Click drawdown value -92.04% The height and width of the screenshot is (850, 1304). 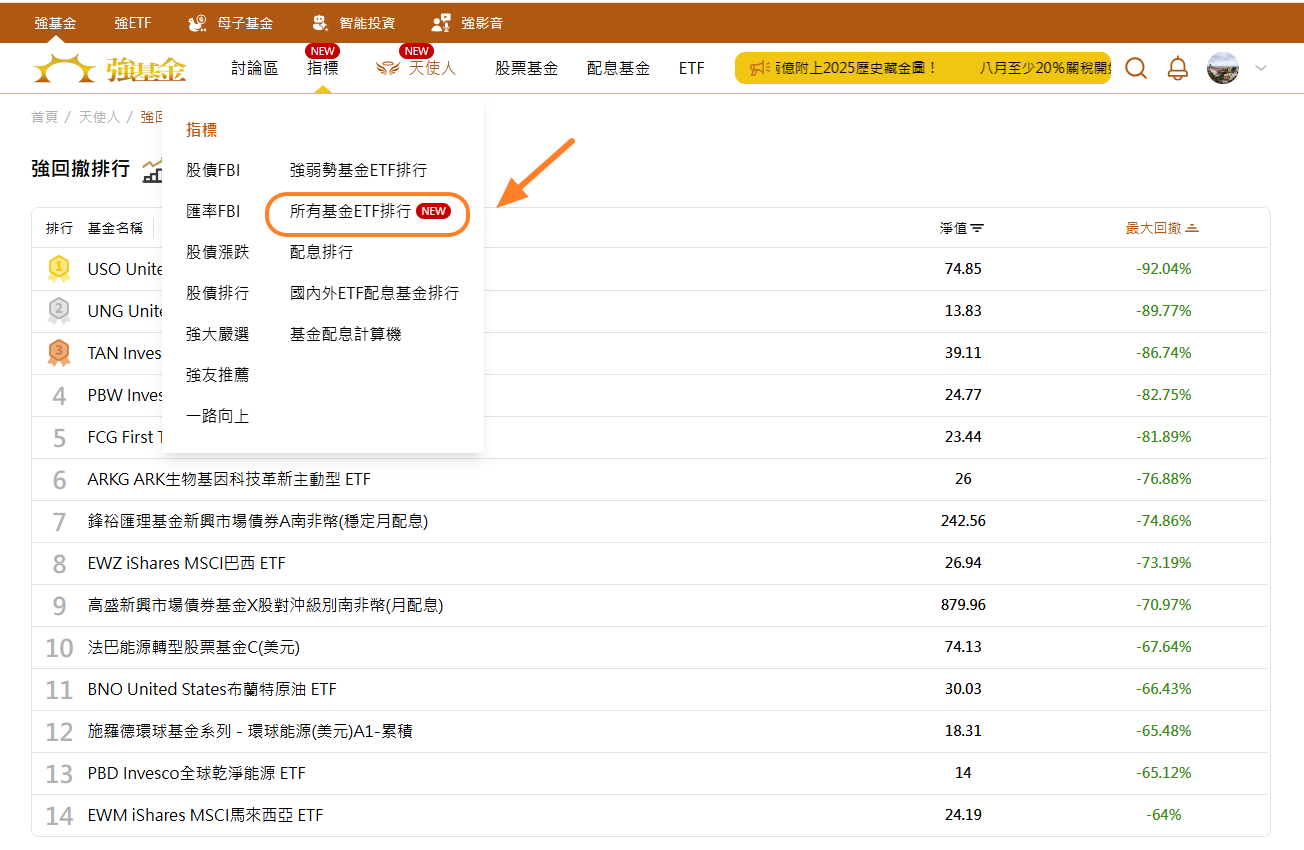coord(1163,269)
